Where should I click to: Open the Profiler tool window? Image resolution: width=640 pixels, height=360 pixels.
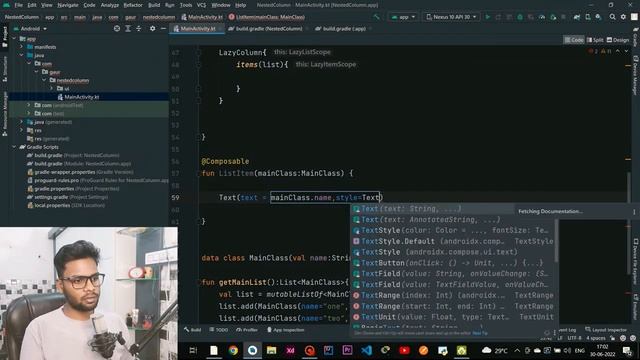click(247, 330)
